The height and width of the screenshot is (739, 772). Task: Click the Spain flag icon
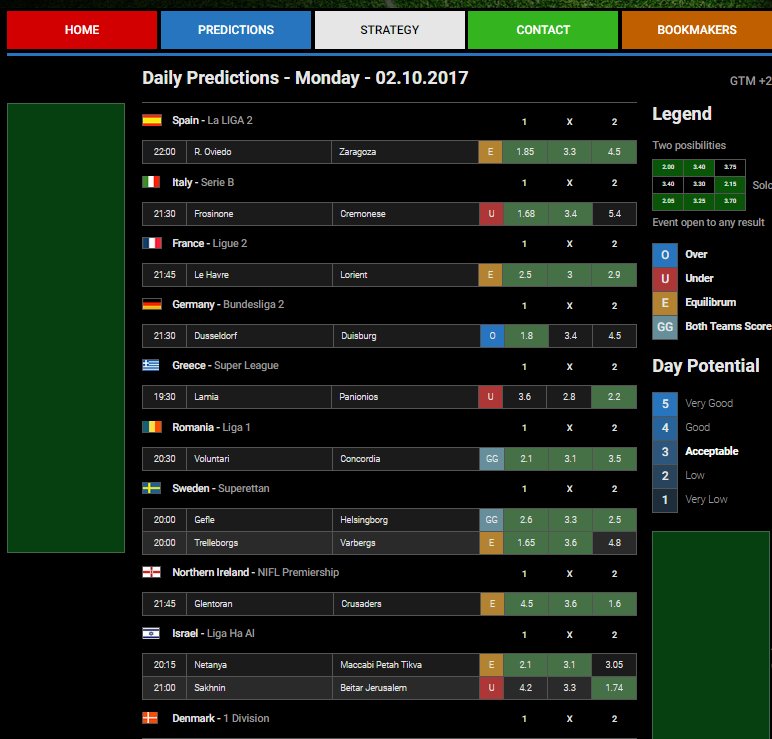(x=152, y=120)
